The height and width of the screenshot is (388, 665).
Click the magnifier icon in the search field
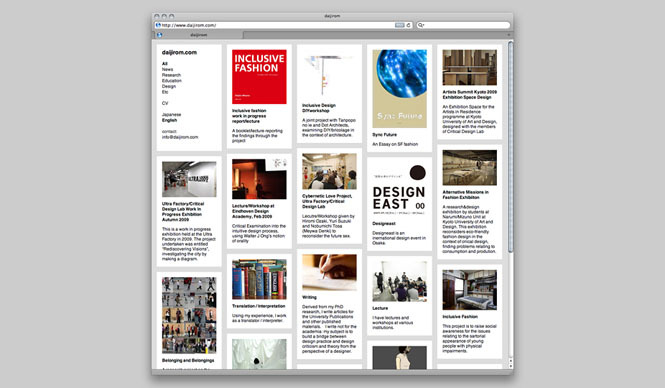[420, 25]
